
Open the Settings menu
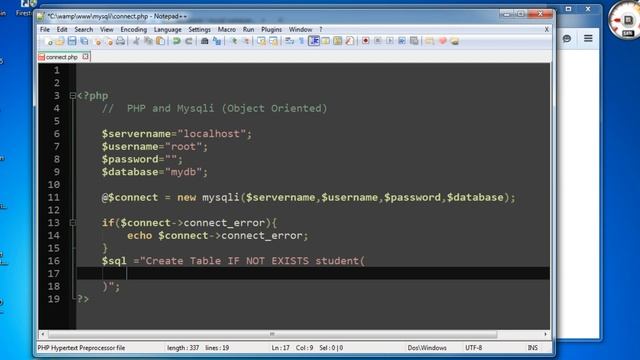(x=199, y=29)
